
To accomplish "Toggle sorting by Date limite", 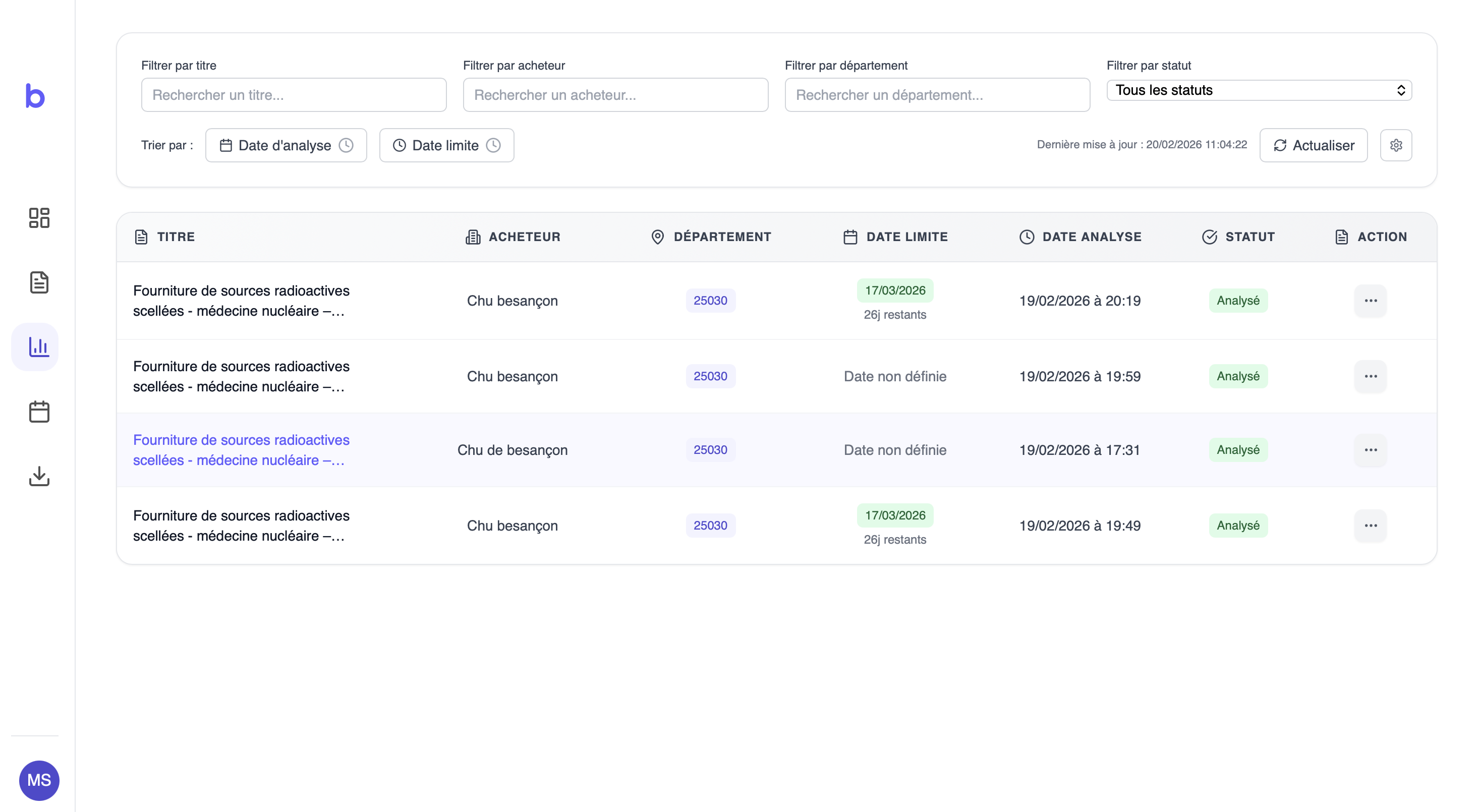I will [446, 145].
